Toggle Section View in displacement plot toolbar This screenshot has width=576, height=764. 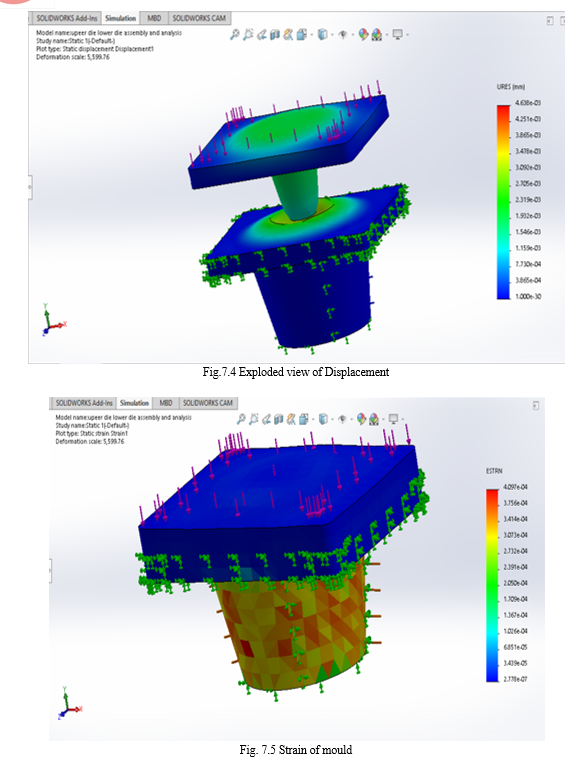(275, 35)
